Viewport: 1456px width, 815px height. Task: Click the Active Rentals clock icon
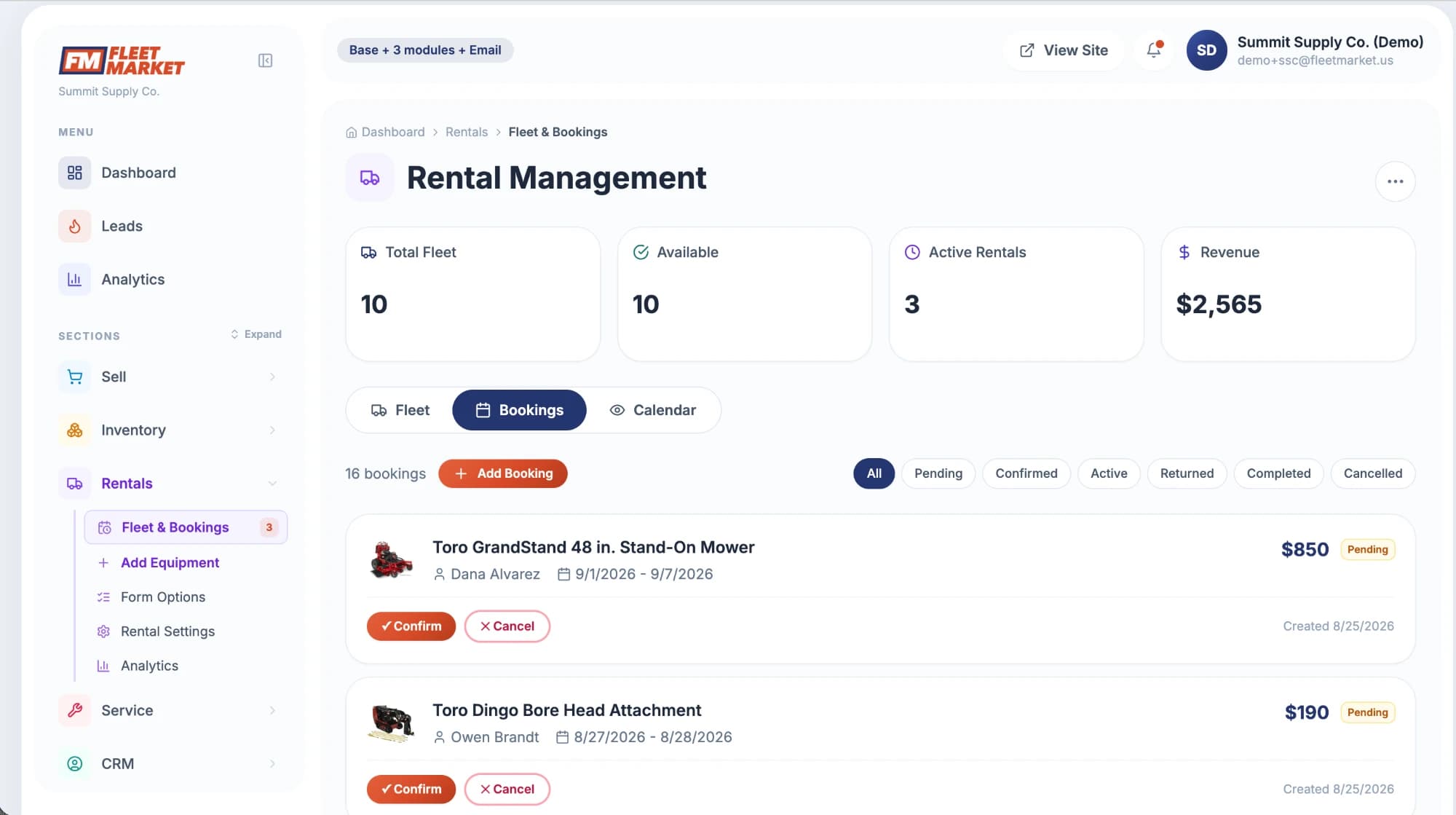[x=912, y=252]
